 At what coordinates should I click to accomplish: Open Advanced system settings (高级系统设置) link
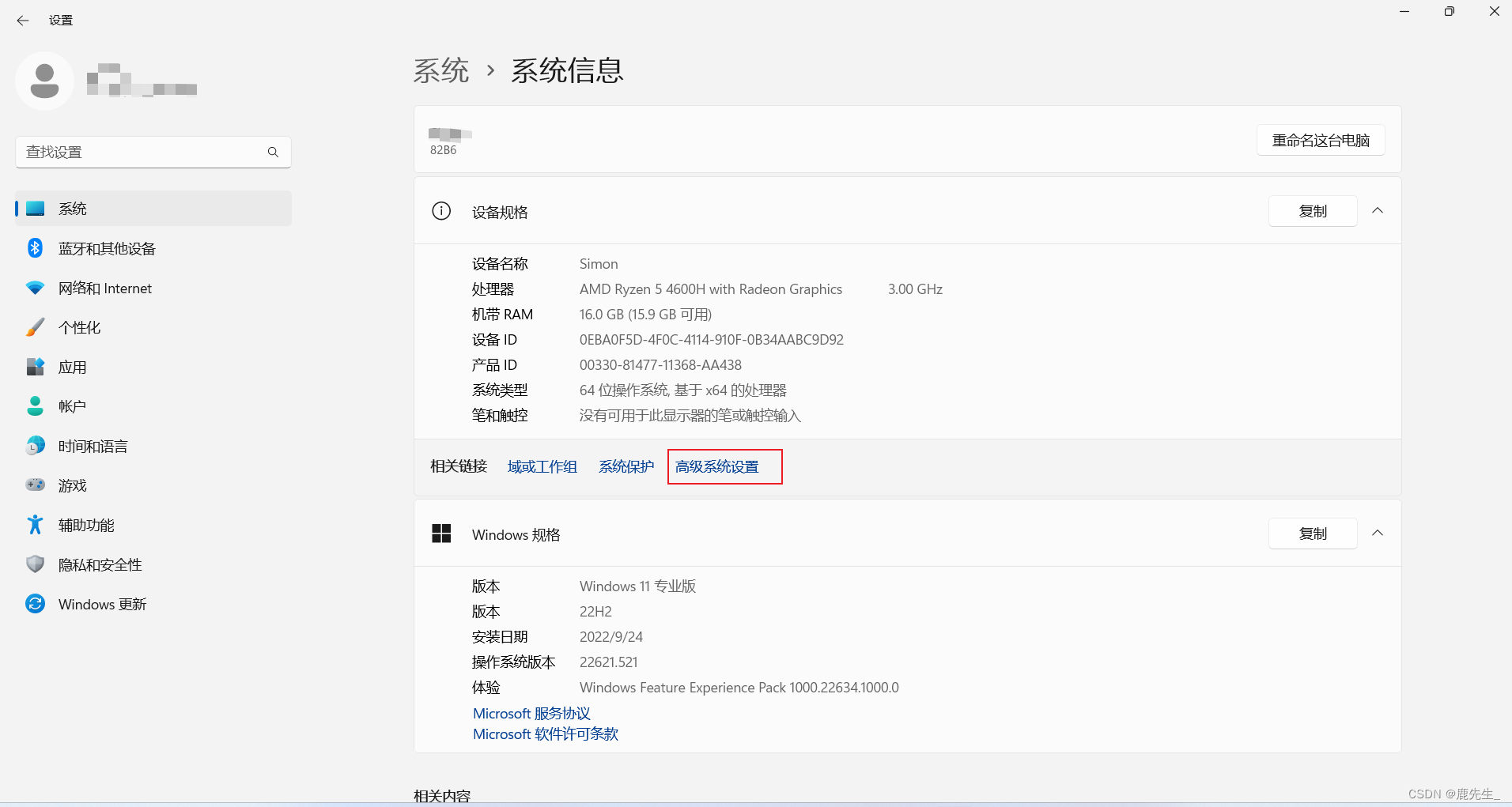coord(716,467)
